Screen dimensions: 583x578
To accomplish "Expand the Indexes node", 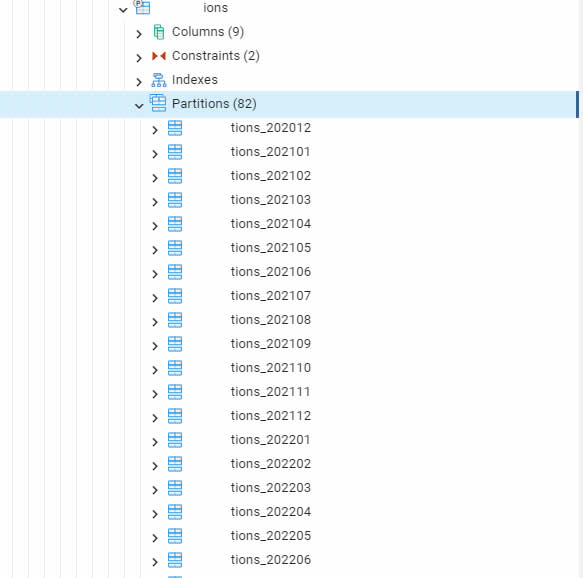I will click(x=139, y=82).
